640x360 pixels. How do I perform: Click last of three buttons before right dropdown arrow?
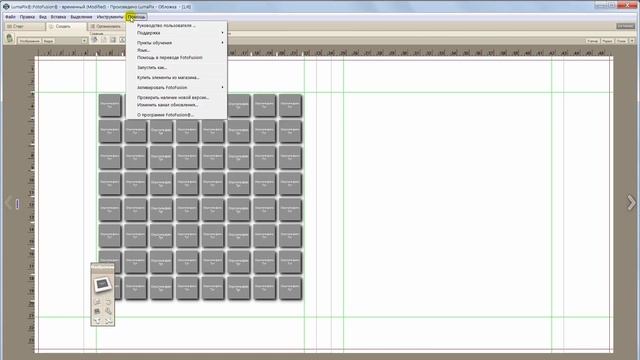[x=621, y=41]
